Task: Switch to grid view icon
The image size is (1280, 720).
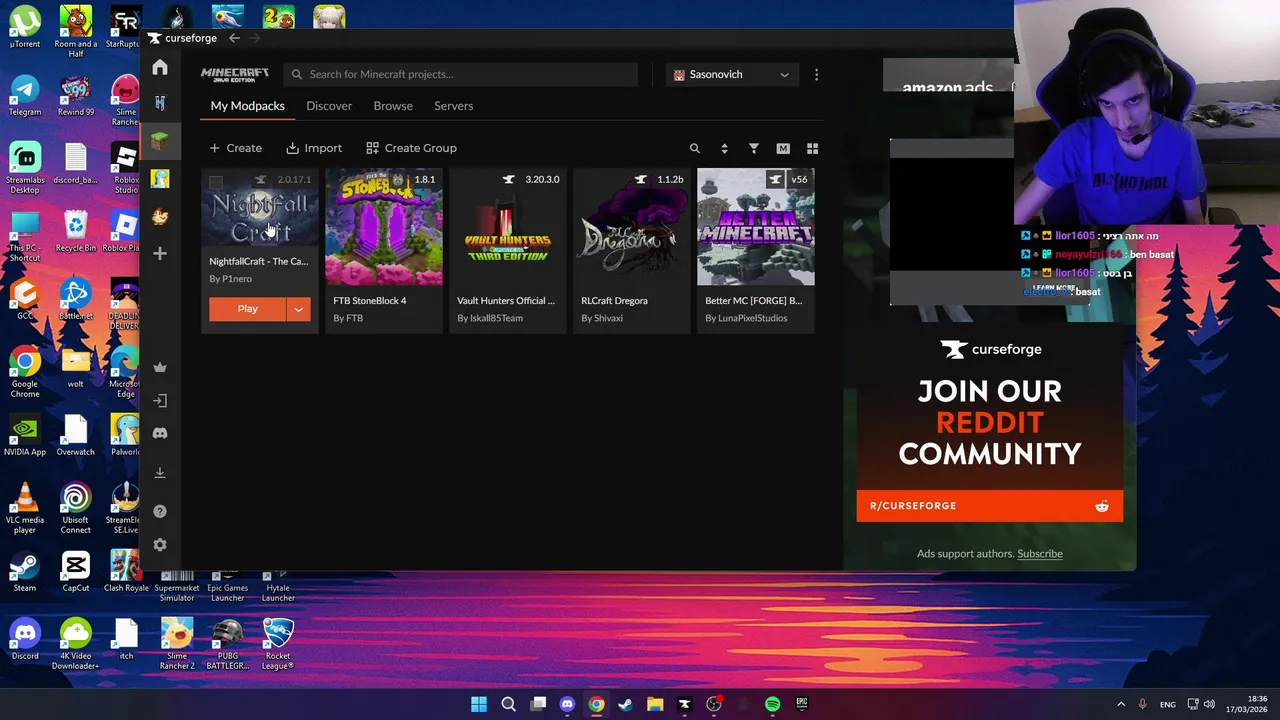Action: [812, 148]
